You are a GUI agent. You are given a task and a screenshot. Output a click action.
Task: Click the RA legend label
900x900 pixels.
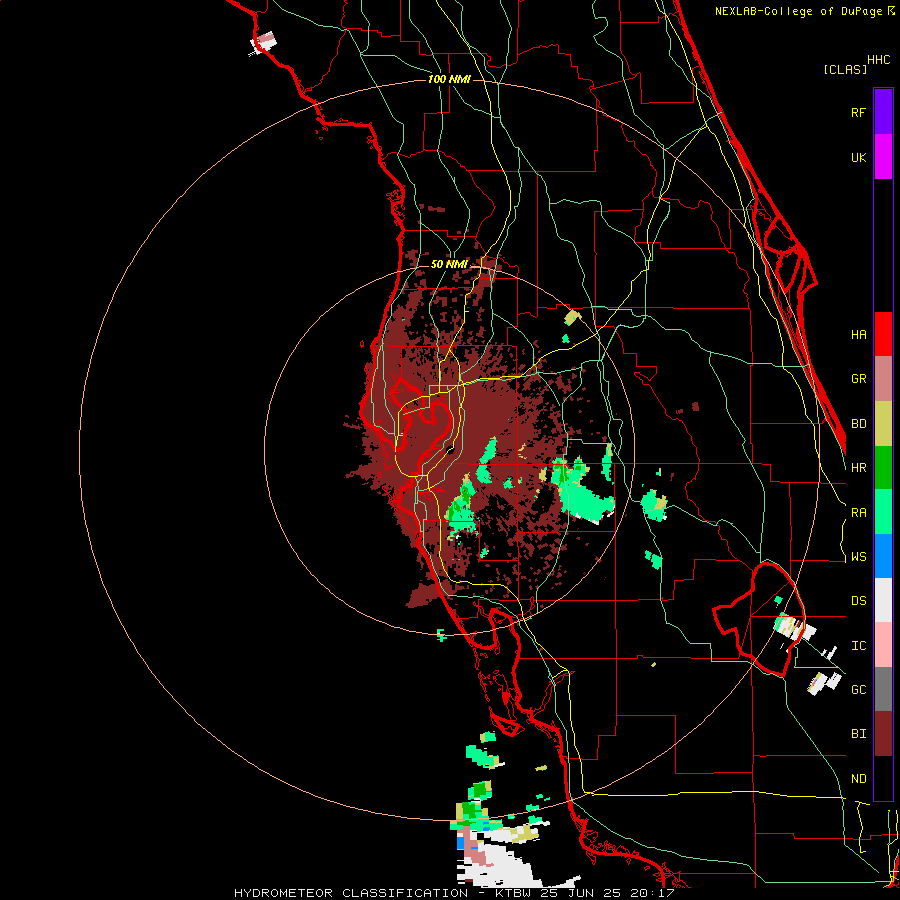[859, 513]
